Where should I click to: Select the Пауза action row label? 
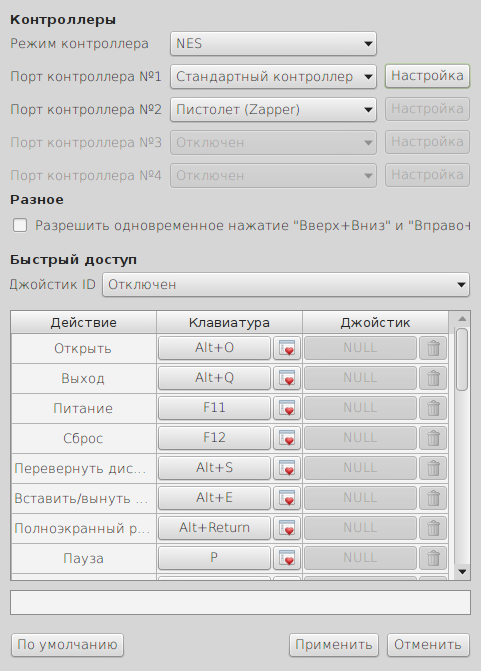tap(83, 558)
